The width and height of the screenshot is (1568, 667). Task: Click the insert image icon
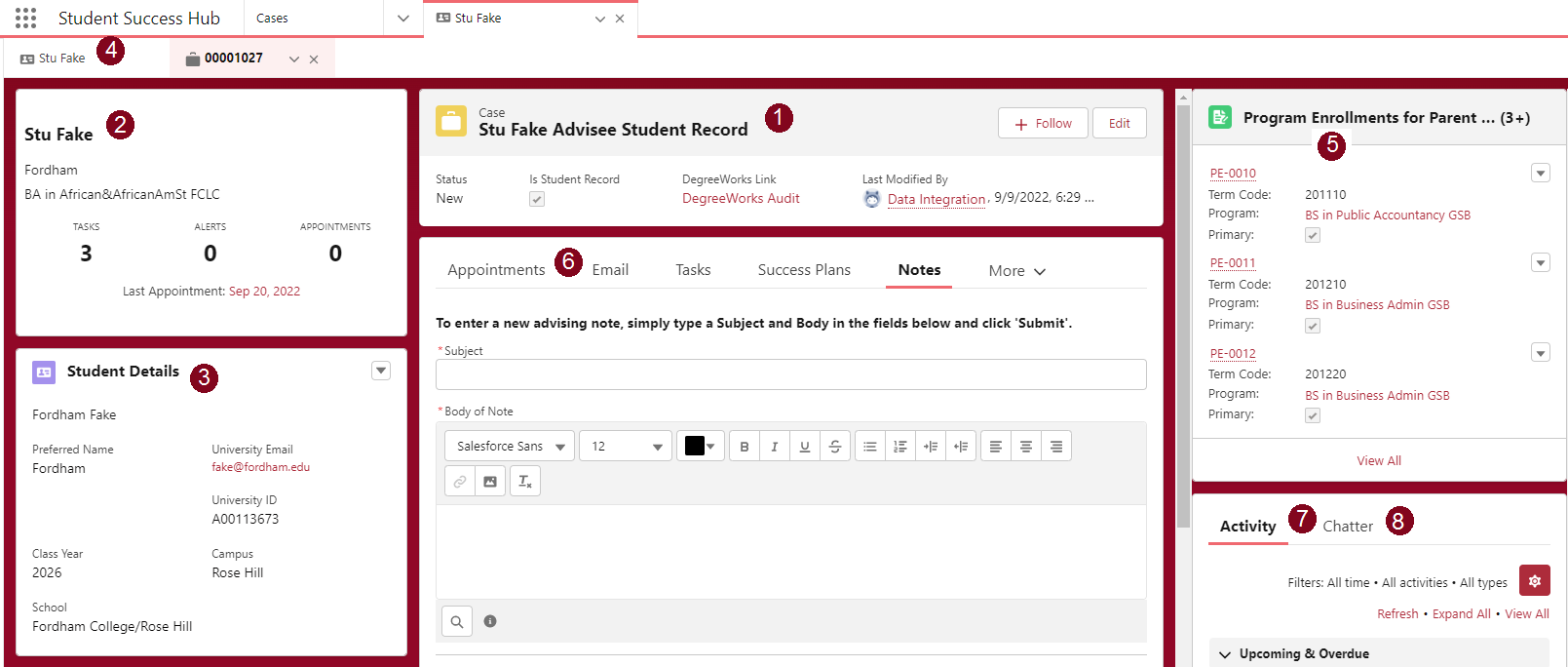coord(490,482)
